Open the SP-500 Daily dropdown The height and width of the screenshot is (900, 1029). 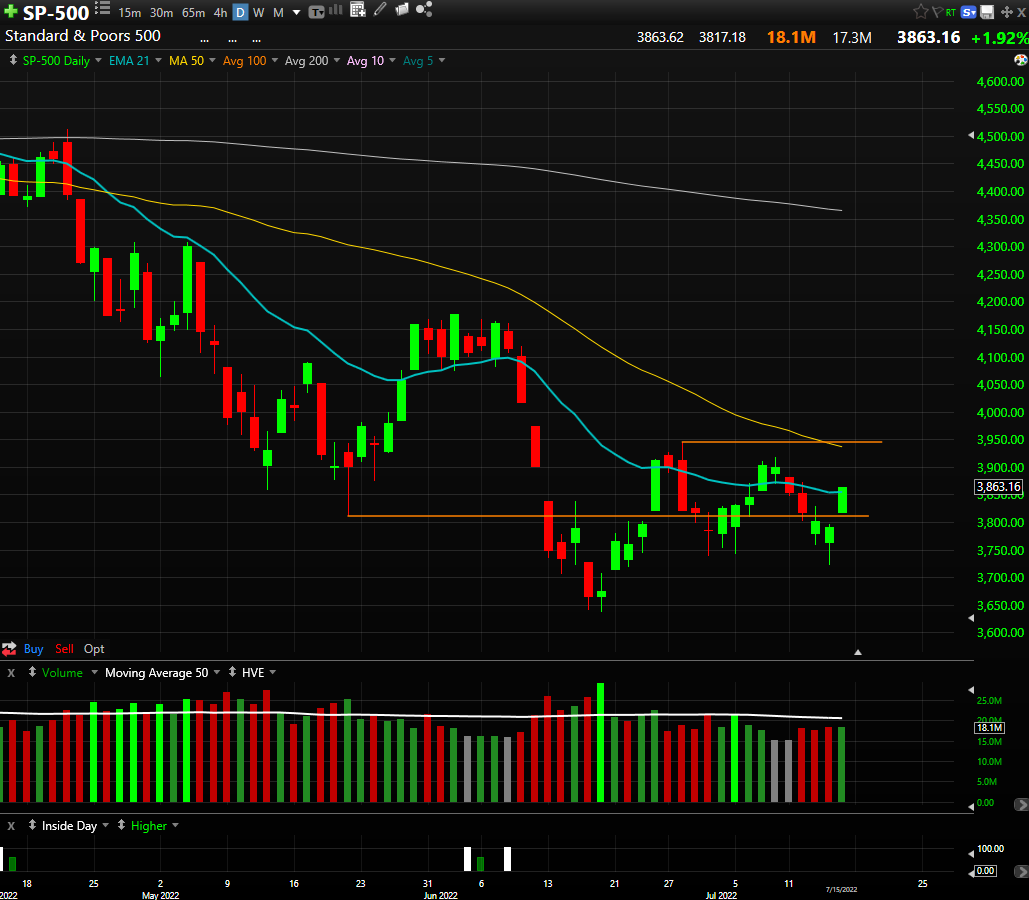coord(98,60)
